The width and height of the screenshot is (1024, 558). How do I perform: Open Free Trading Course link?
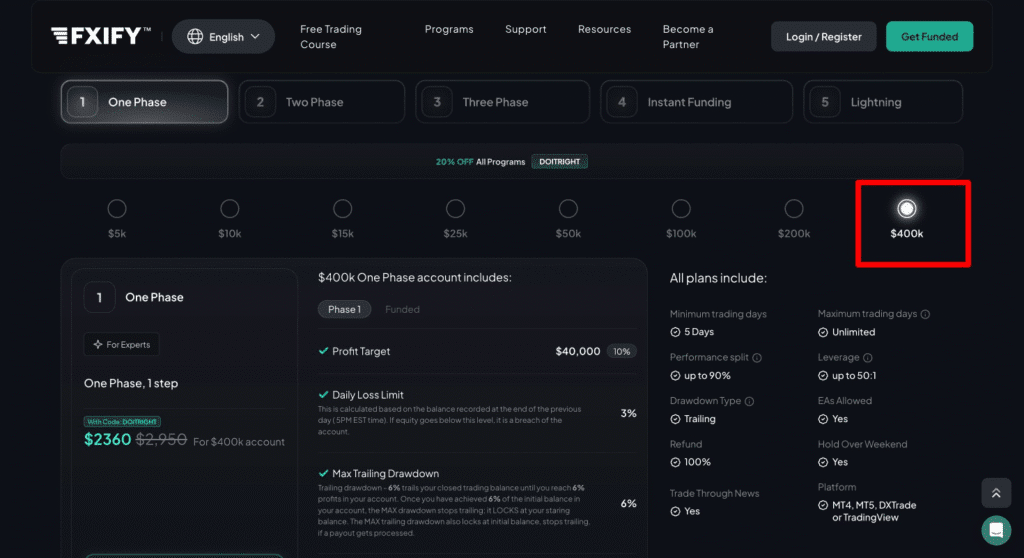(330, 37)
